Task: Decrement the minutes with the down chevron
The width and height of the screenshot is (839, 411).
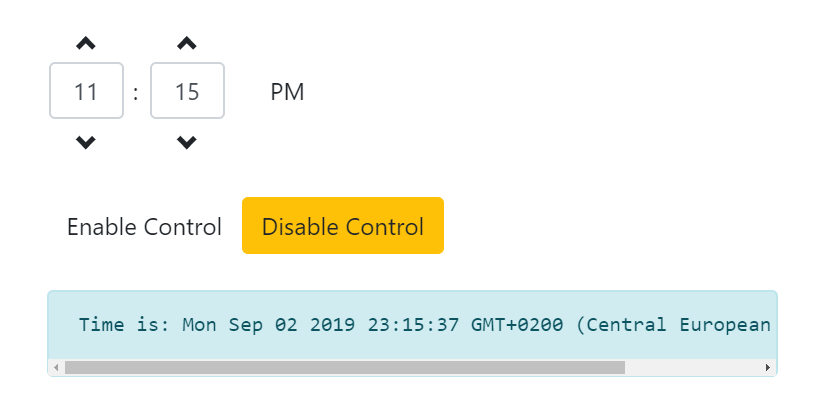Action: pos(187,142)
